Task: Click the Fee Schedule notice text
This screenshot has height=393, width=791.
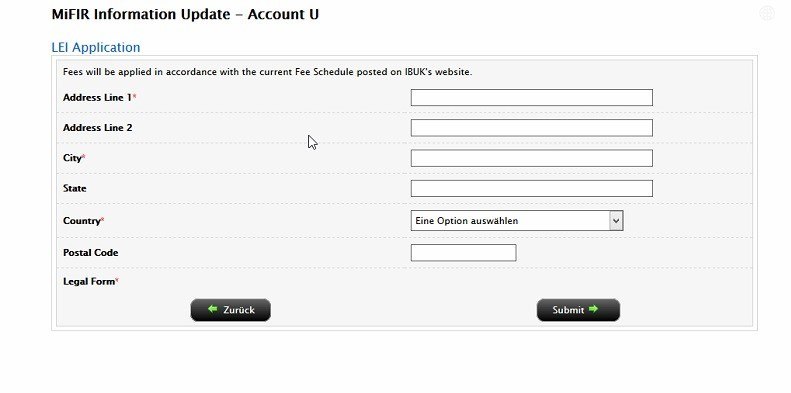Action: (267, 72)
